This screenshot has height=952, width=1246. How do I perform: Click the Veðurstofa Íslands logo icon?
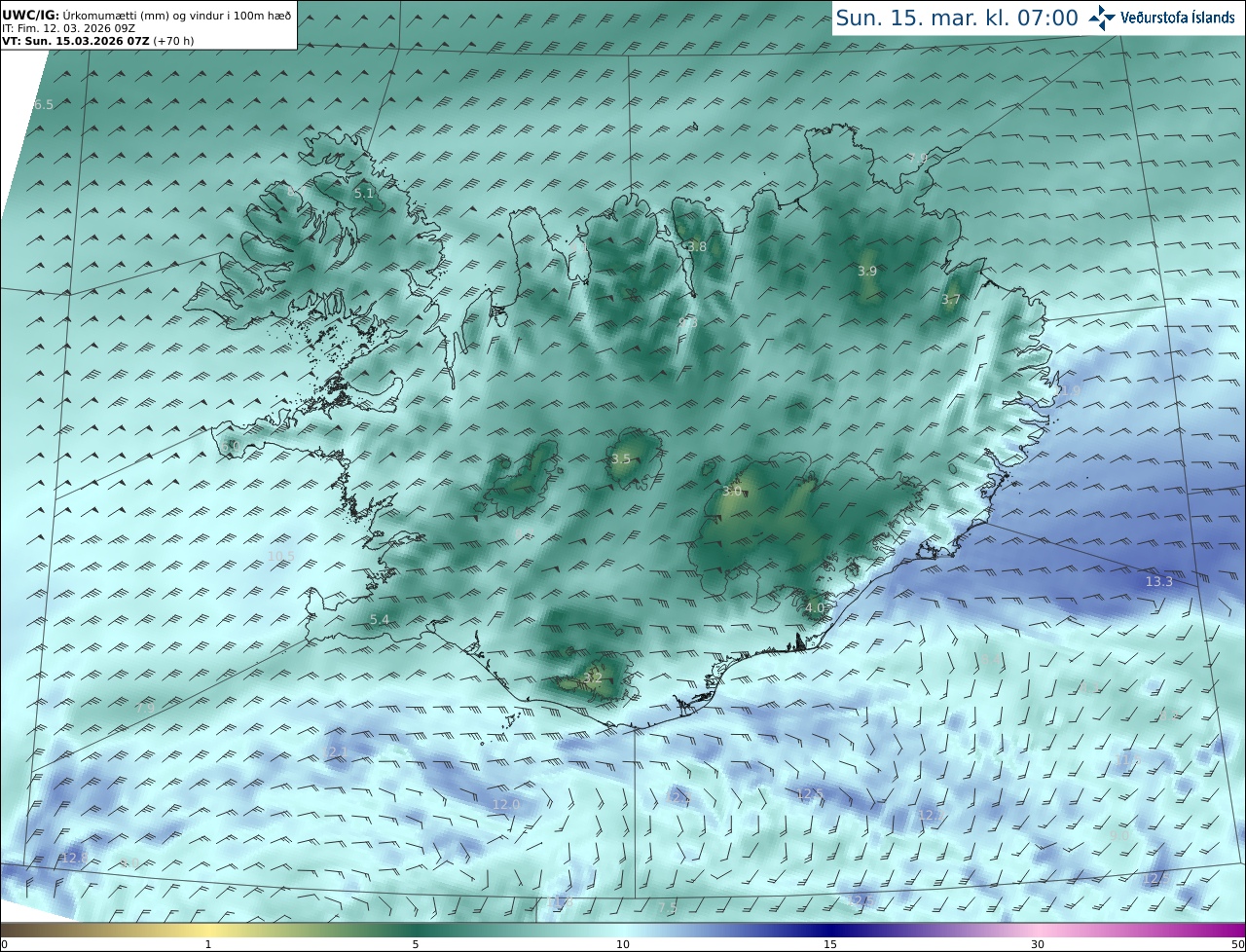click(x=1103, y=18)
